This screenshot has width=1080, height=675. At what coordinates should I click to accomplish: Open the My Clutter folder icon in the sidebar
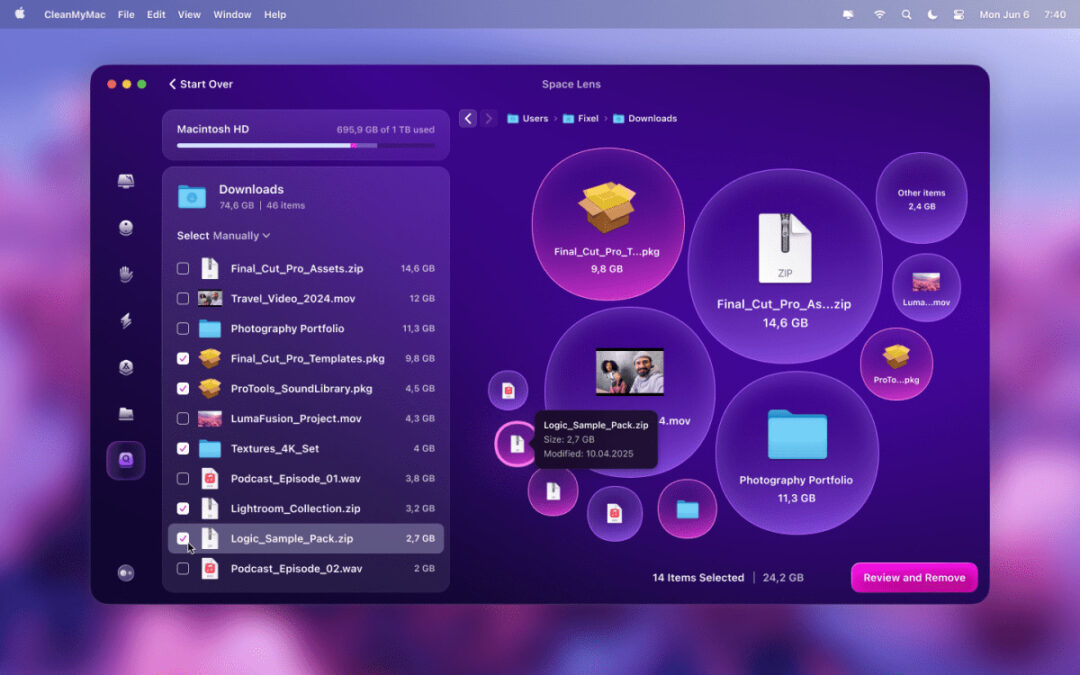pyautogui.click(x=126, y=414)
